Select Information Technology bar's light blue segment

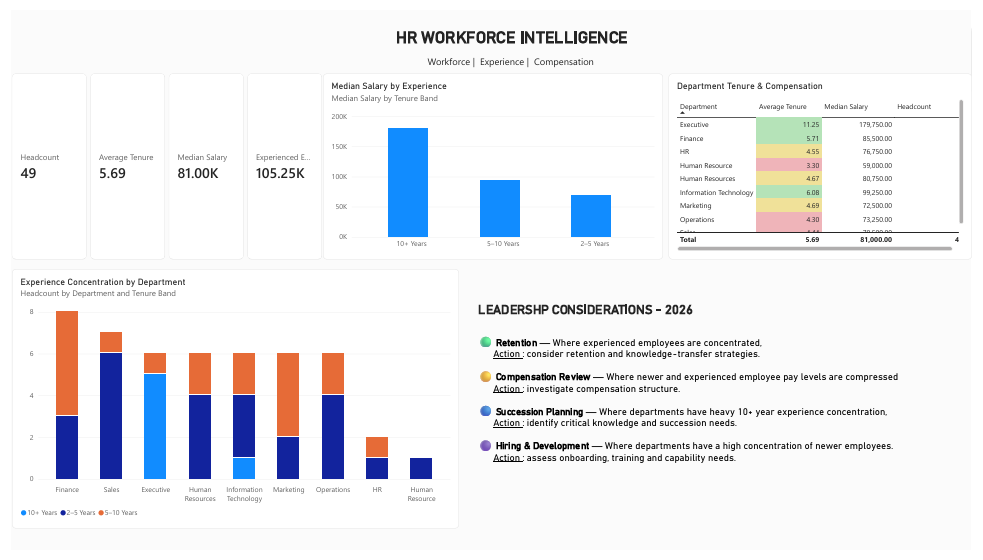pos(244,468)
